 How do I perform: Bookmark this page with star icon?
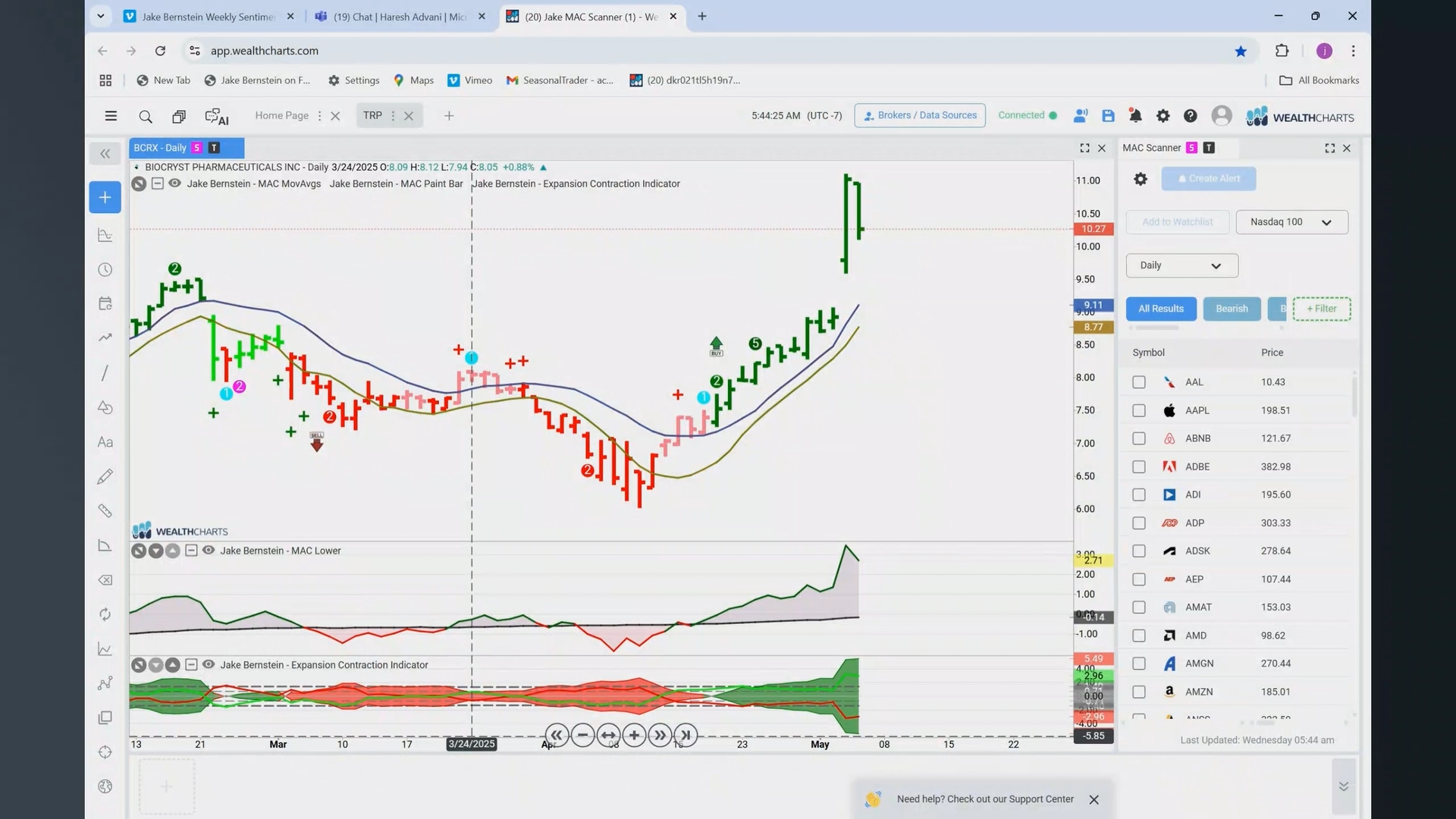[1241, 51]
